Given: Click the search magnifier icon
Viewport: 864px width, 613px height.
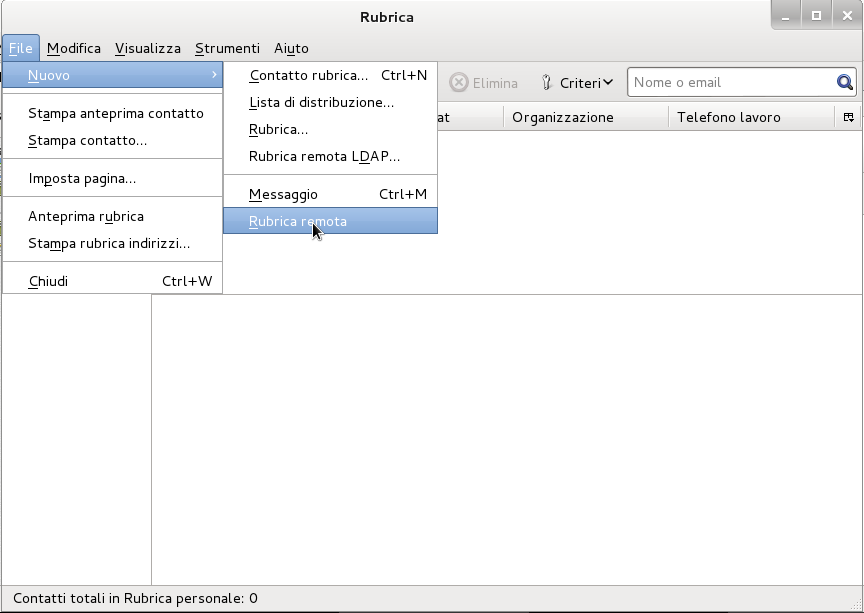Looking at the screenshot, I should click(845, 83).
